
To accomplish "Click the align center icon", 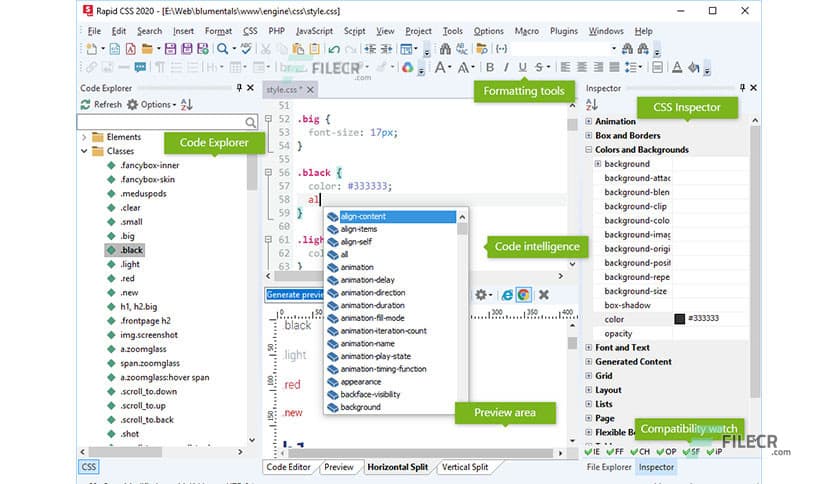I will pos(582,67).
